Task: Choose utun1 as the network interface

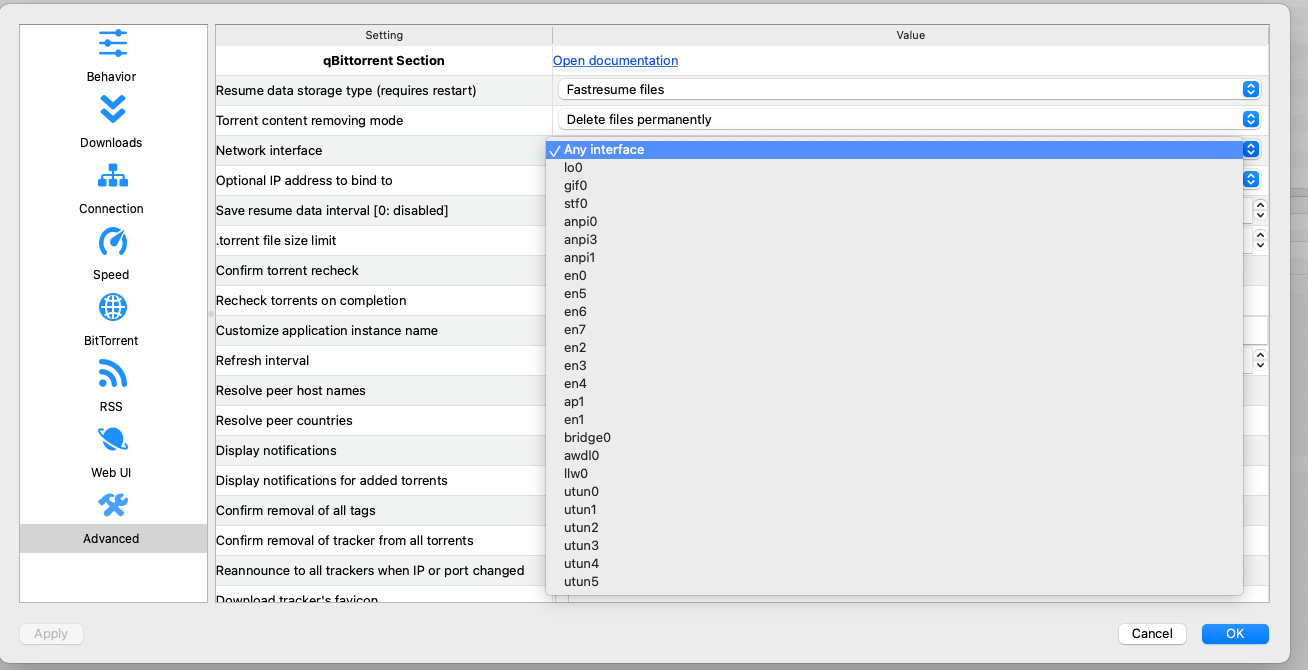Action: pos(894,510)
